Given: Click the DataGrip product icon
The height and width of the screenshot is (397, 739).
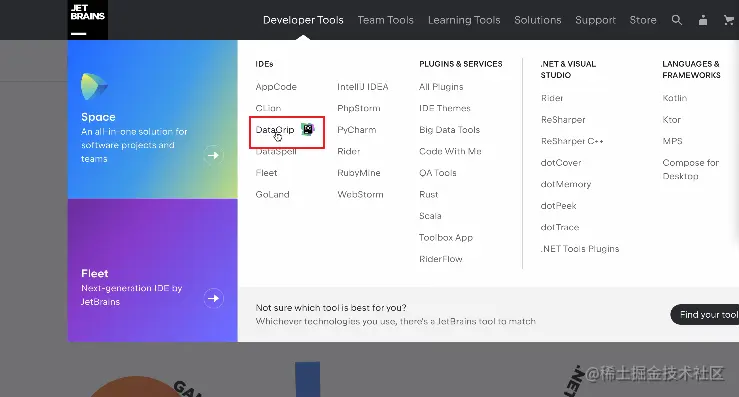Looking at the screenshot, I should 307,129.
